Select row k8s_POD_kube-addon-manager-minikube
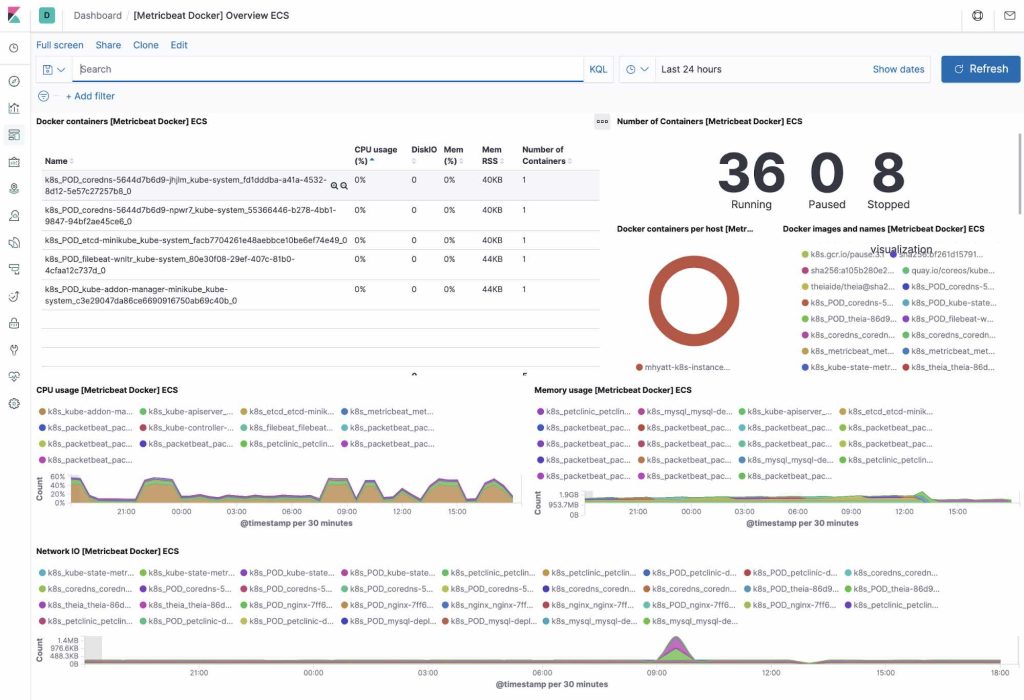The width and height of the screenshot is (1024, 700). 321,295
